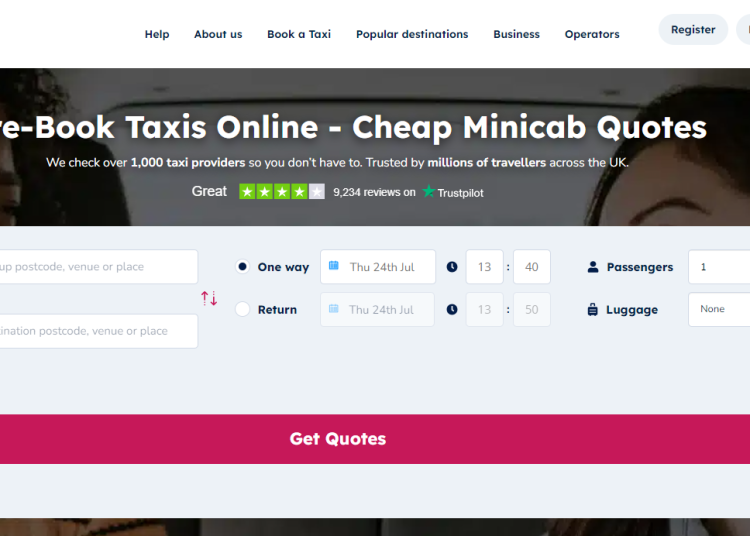Click the Return label text

click(x=277, y=309)
